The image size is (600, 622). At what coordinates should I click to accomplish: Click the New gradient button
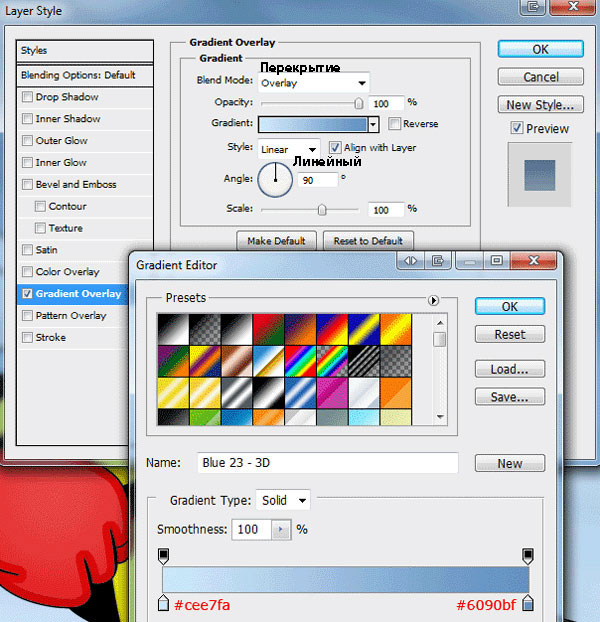pyautogui.click(x=510, y=463)
